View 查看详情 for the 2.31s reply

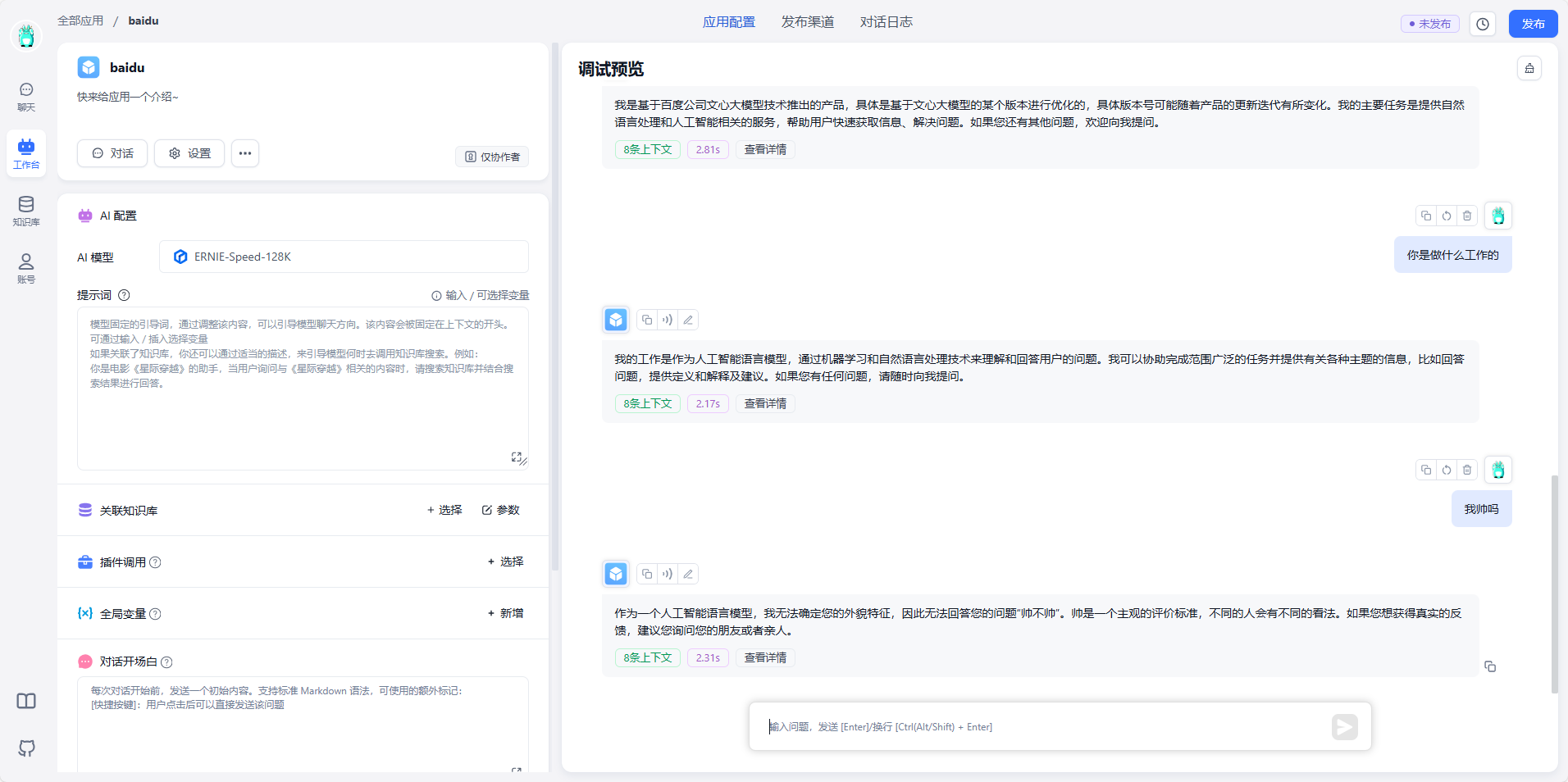tap(765, 657)
